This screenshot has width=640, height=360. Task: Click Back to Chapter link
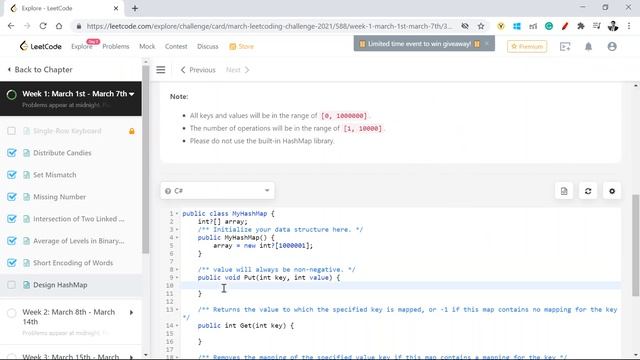point(40,69)
